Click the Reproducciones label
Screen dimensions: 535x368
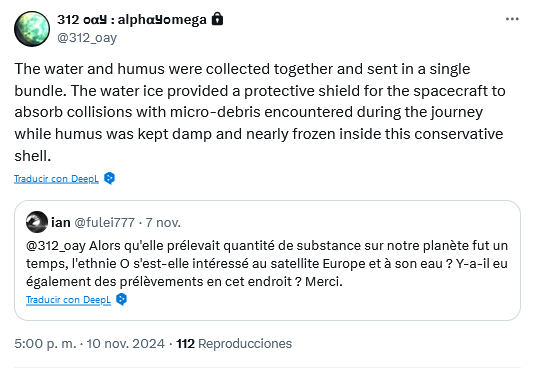245,343
